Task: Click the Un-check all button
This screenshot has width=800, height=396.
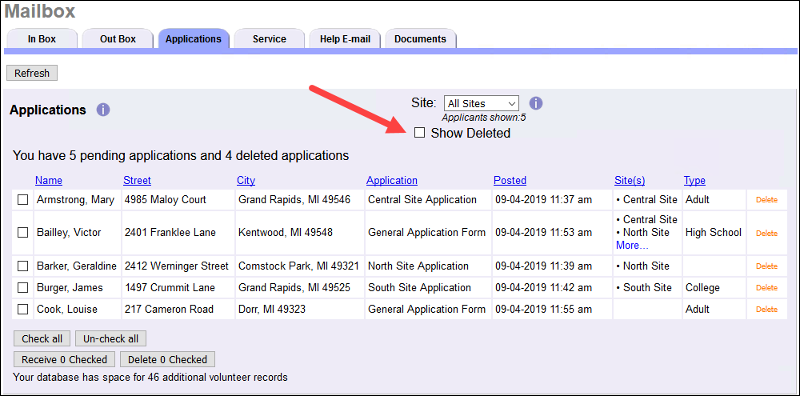Action: 111,338
